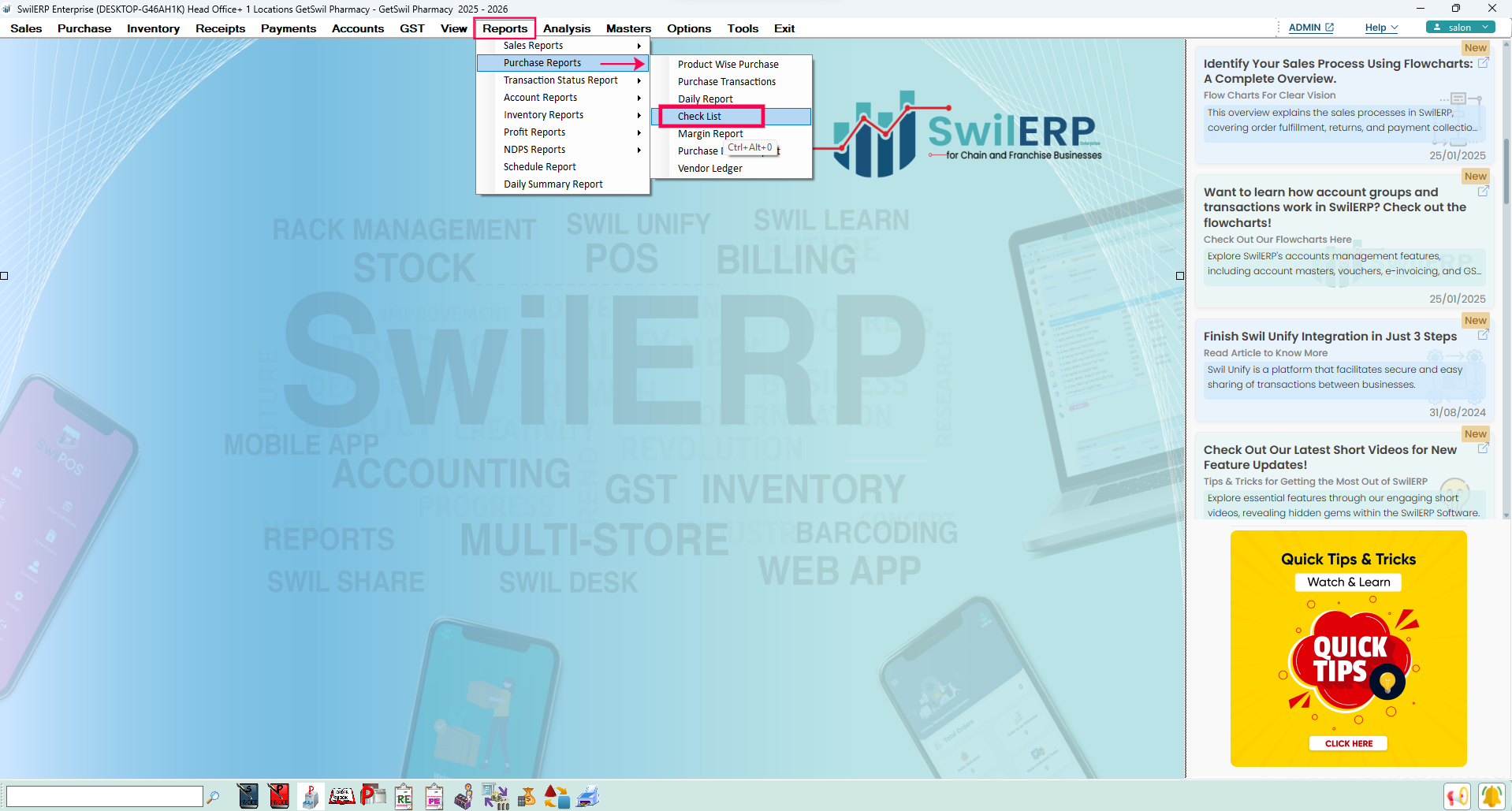Open Purchase Invoice icon in bottom toolbar

coord(278,796)
